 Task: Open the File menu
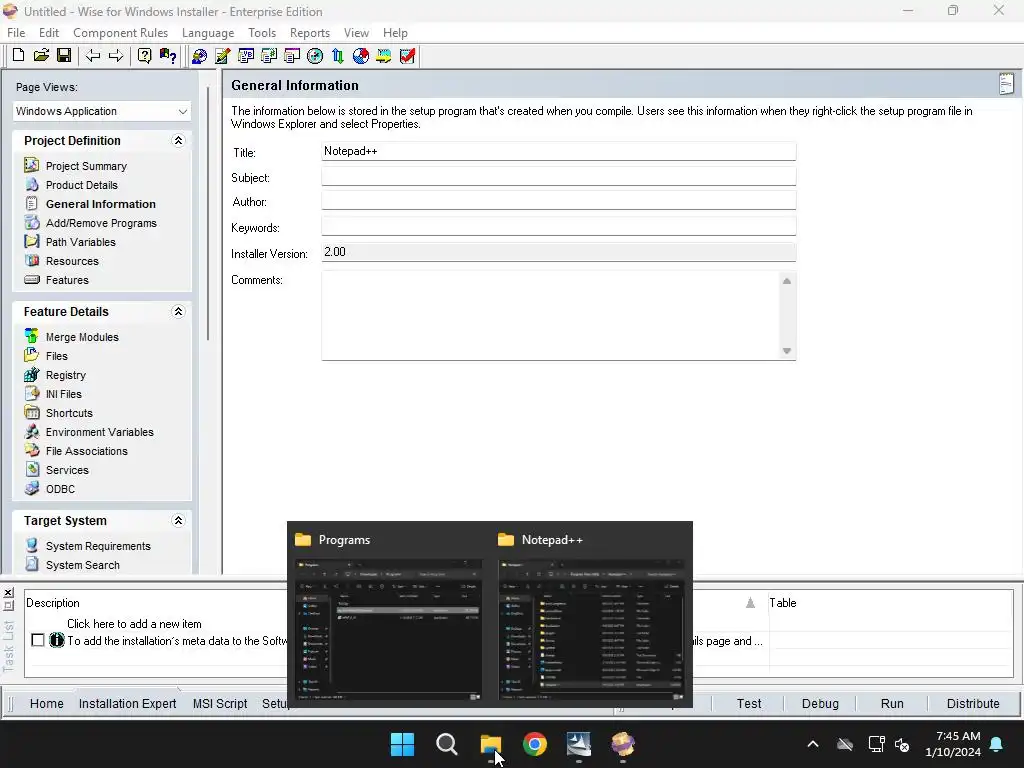[16, 33]
